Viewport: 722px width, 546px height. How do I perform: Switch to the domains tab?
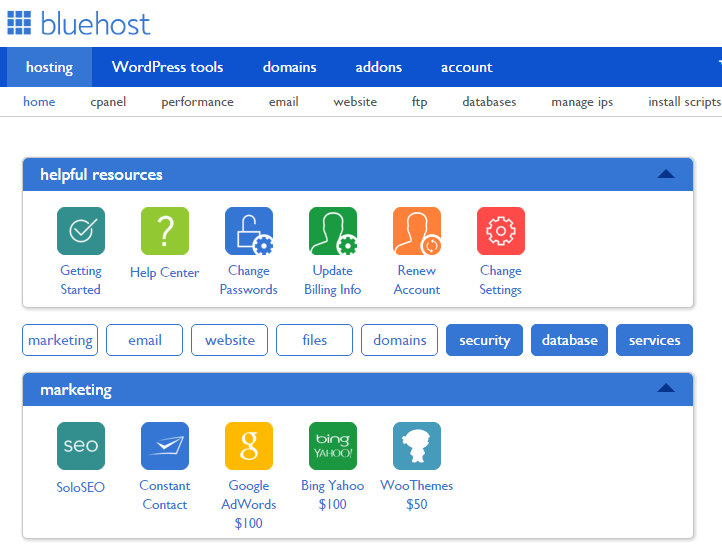coord(290,67)
